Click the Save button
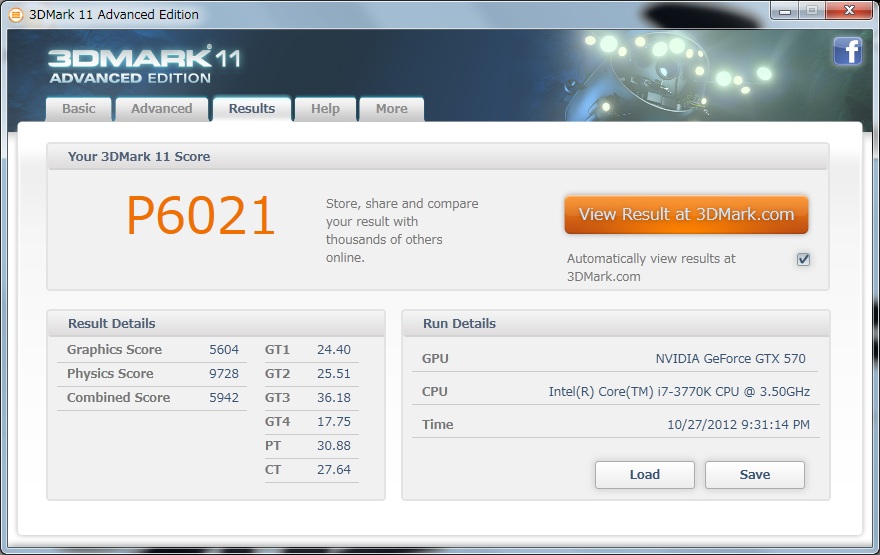Viewport: 880px width, 555px height. [x=755, y=475]
